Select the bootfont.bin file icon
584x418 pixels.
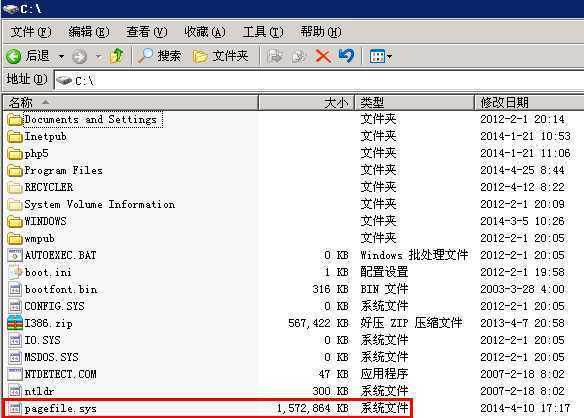point(15,289)
